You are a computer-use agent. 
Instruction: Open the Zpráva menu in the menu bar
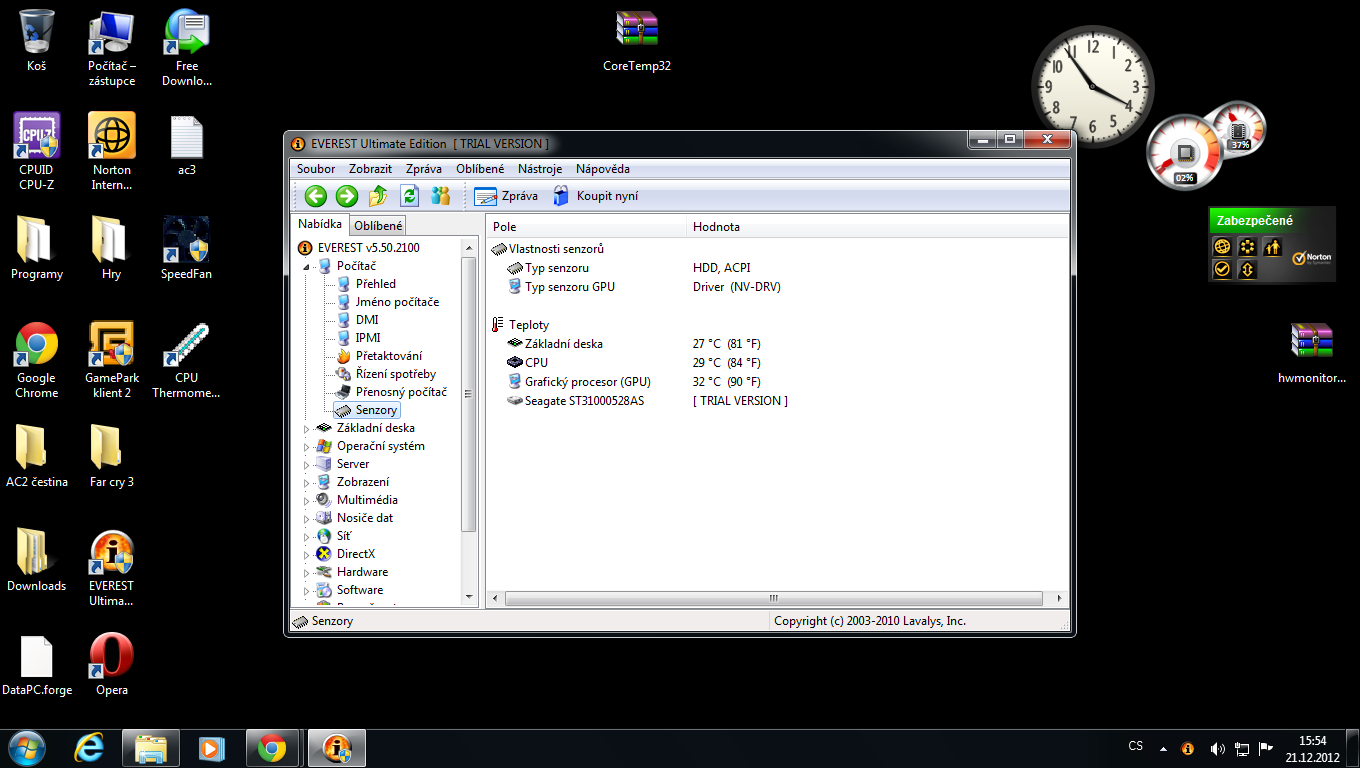tap(424, 169)
